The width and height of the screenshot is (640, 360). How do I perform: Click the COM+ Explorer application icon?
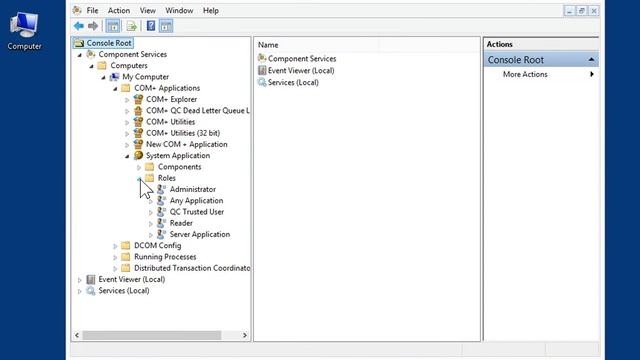[x=138, y=99]
